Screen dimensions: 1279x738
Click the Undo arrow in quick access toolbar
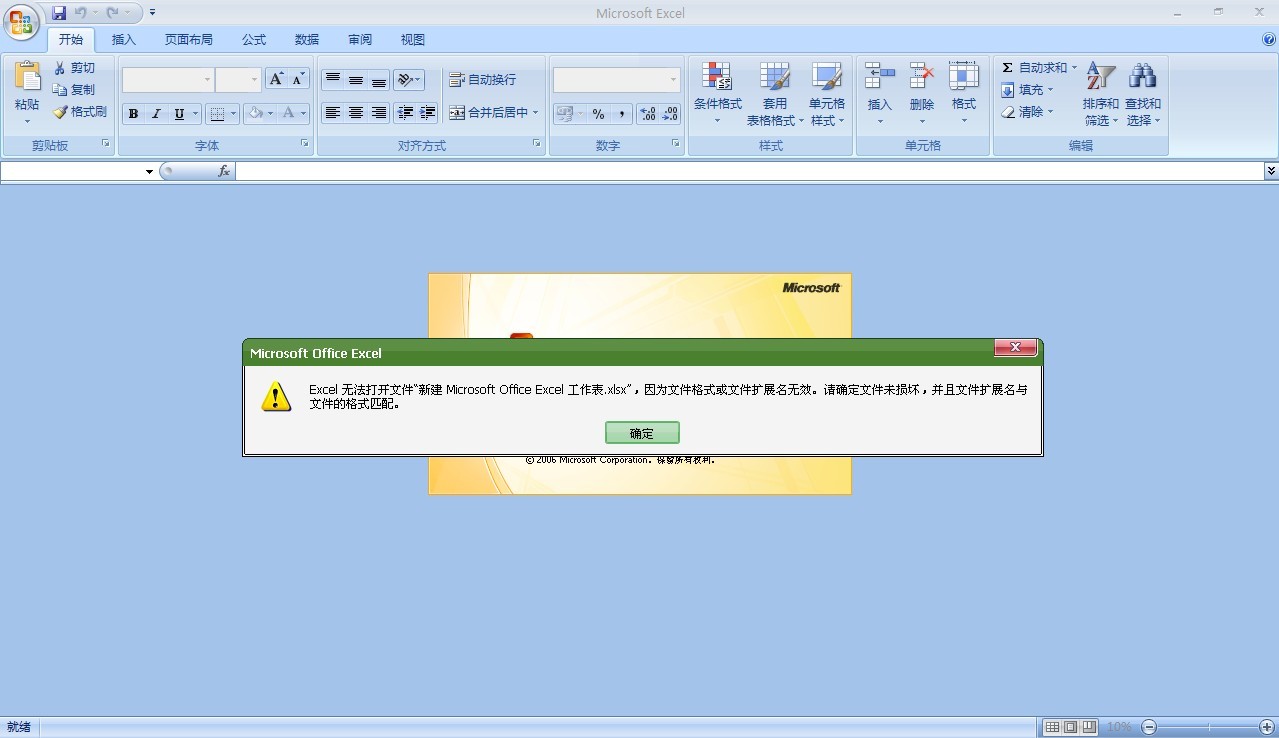tap(81, 13)
